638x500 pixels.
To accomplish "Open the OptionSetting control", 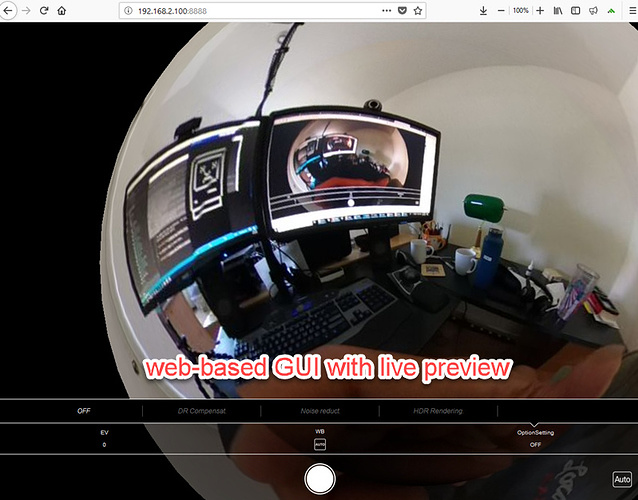I will tap(535, 439).
